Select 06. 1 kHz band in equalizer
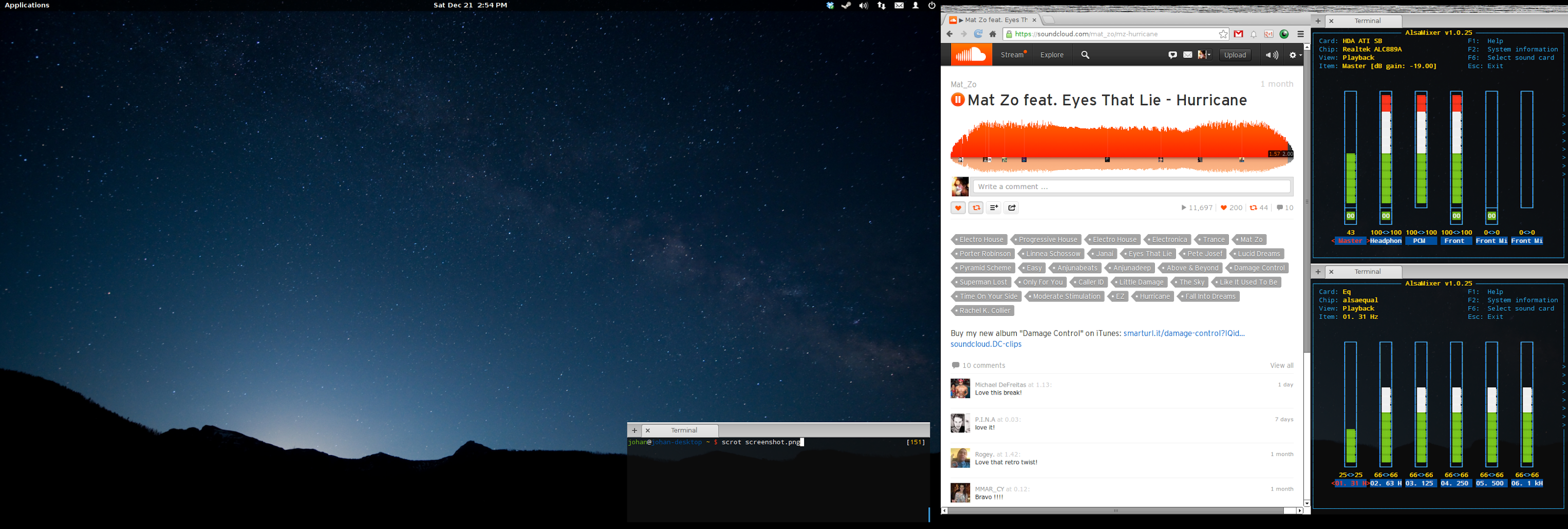The width and height of the screenshot is (1568, 529). [1526, 483]
